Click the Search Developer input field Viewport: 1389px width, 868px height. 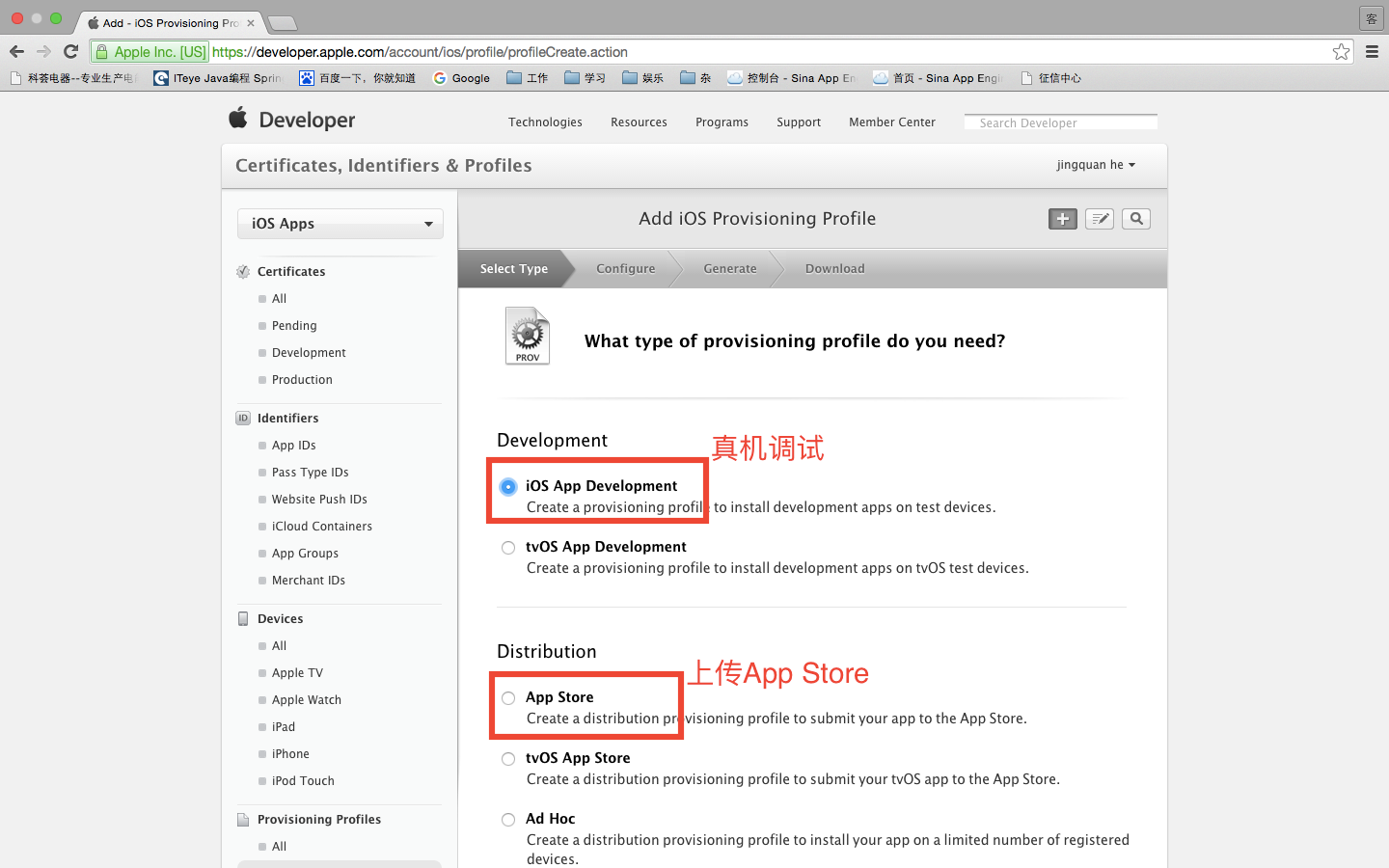[1061, 122]
